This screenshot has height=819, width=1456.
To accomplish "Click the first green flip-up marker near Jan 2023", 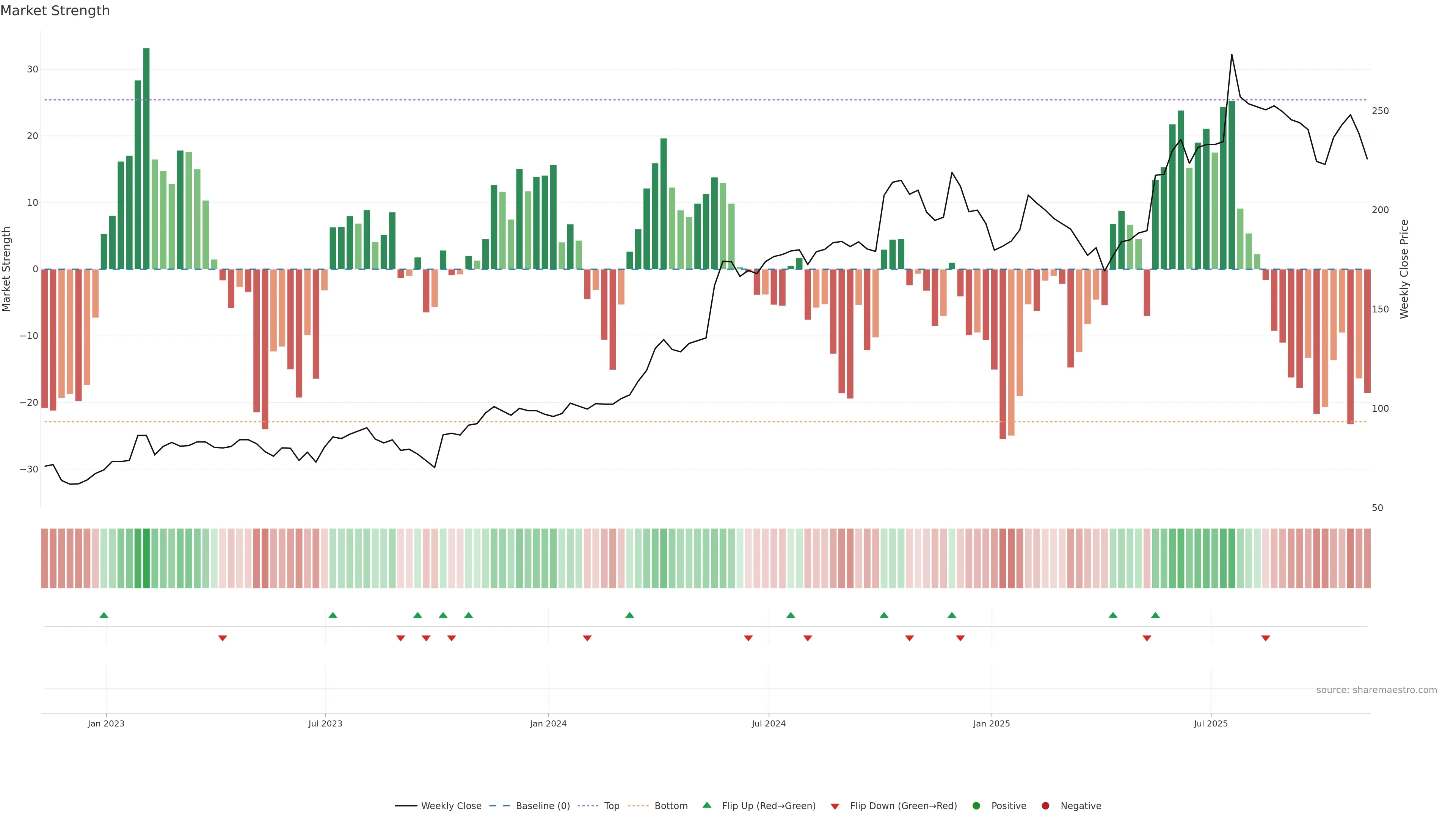I will (104, 615).
